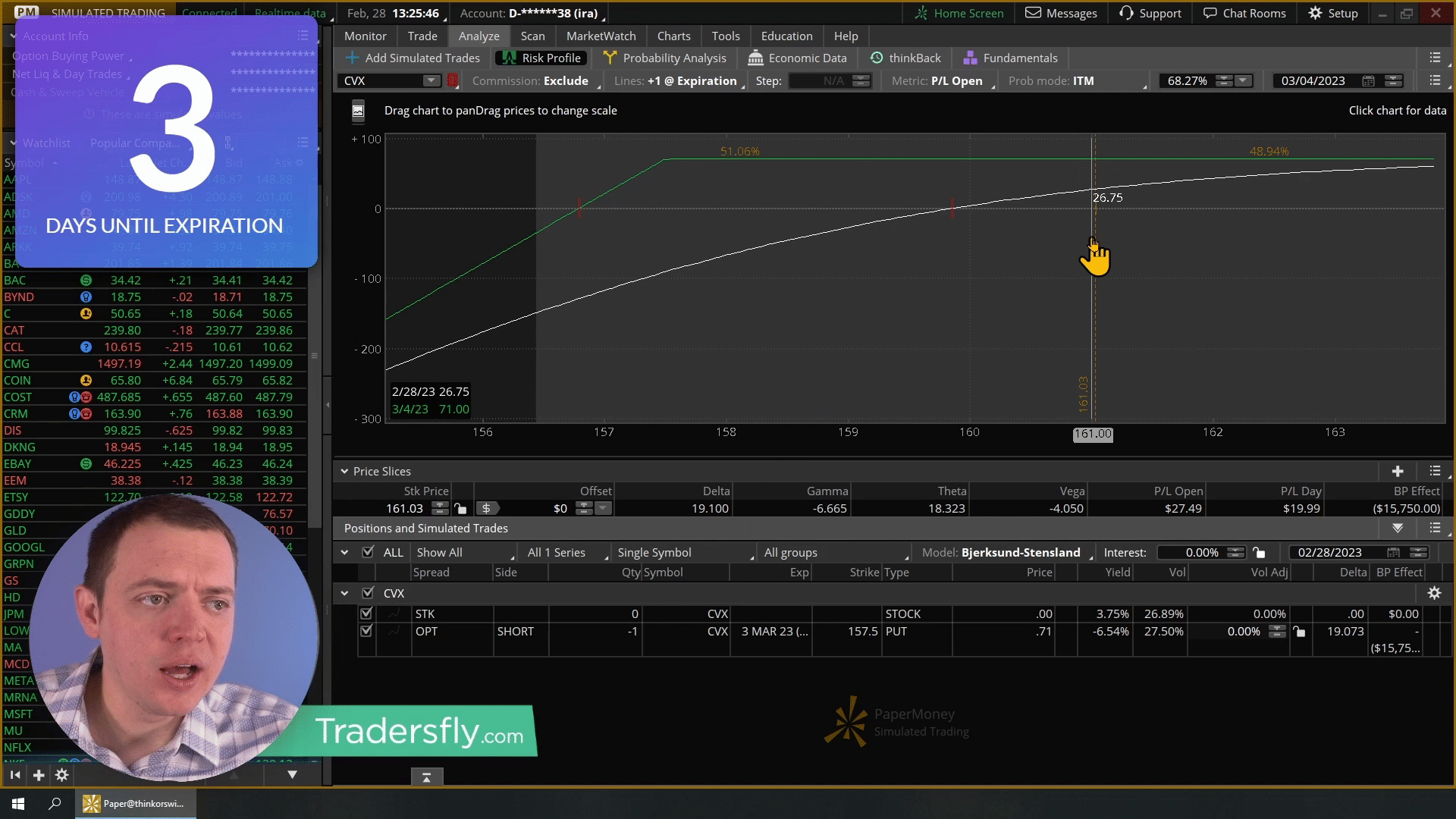Click the Setup button
Screen dimensions: 1456x819
(1332, 13)
